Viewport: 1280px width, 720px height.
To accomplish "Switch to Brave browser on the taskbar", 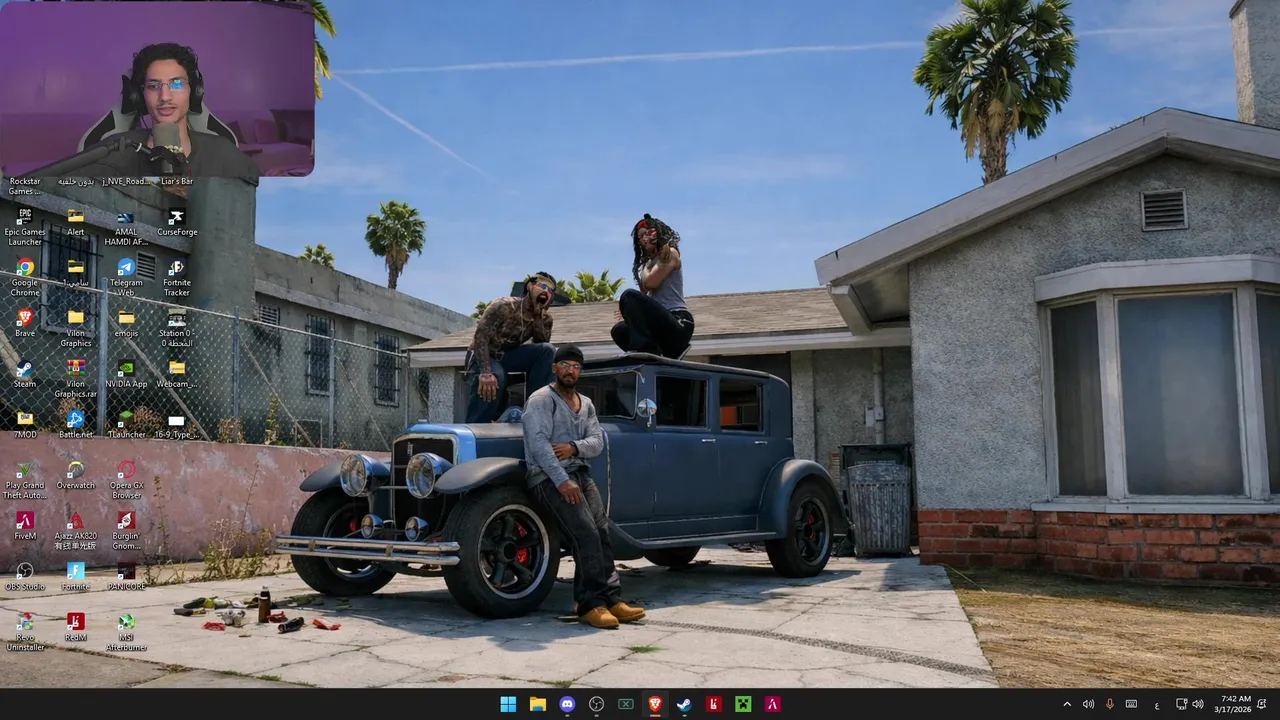I will pyautogui.click(x=655, y=704).
